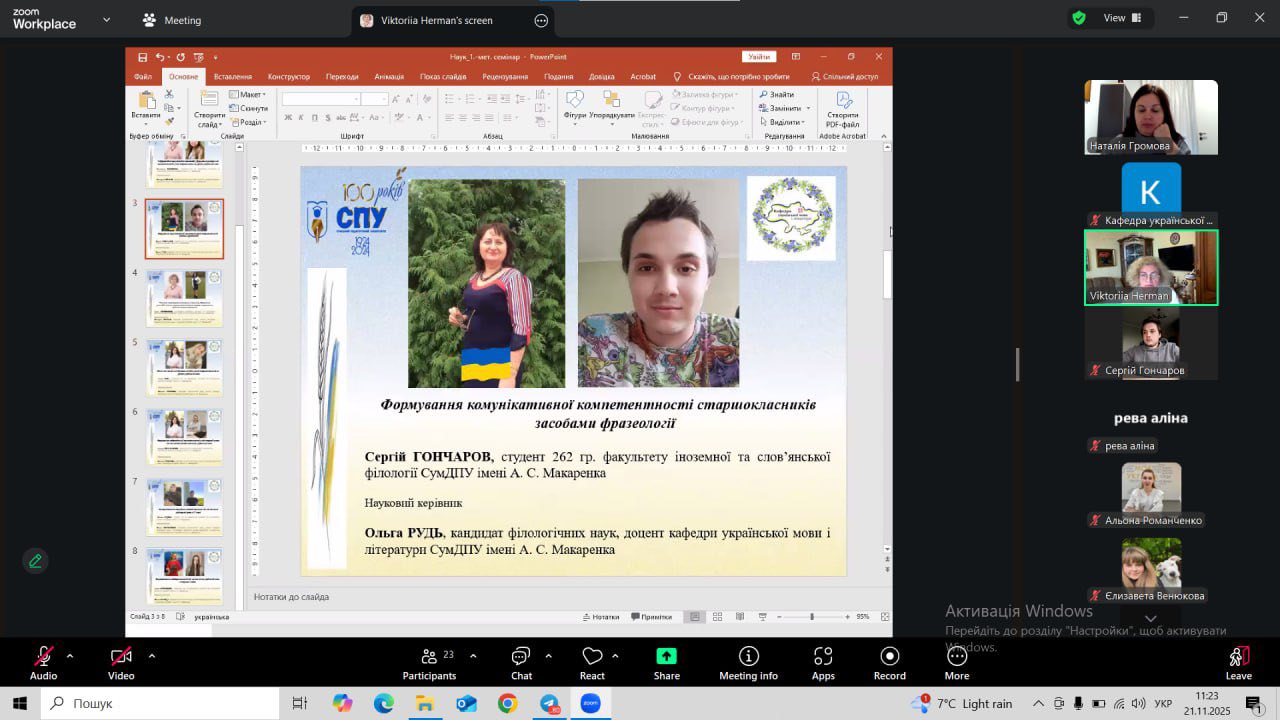The height and width of the screenshot is (720, 1280).
Task: Start recording with the Record button
Action: click(889, 663)
